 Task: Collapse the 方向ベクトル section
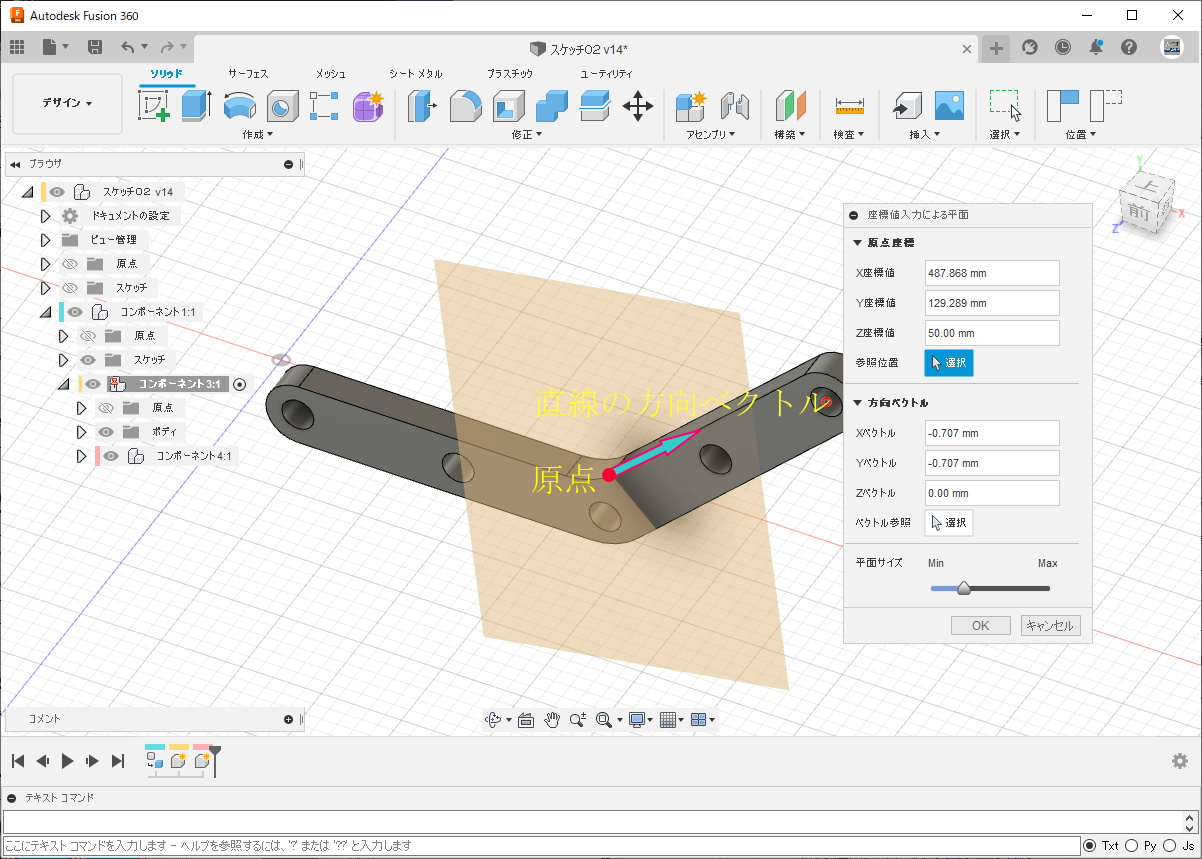coord(857,403)
